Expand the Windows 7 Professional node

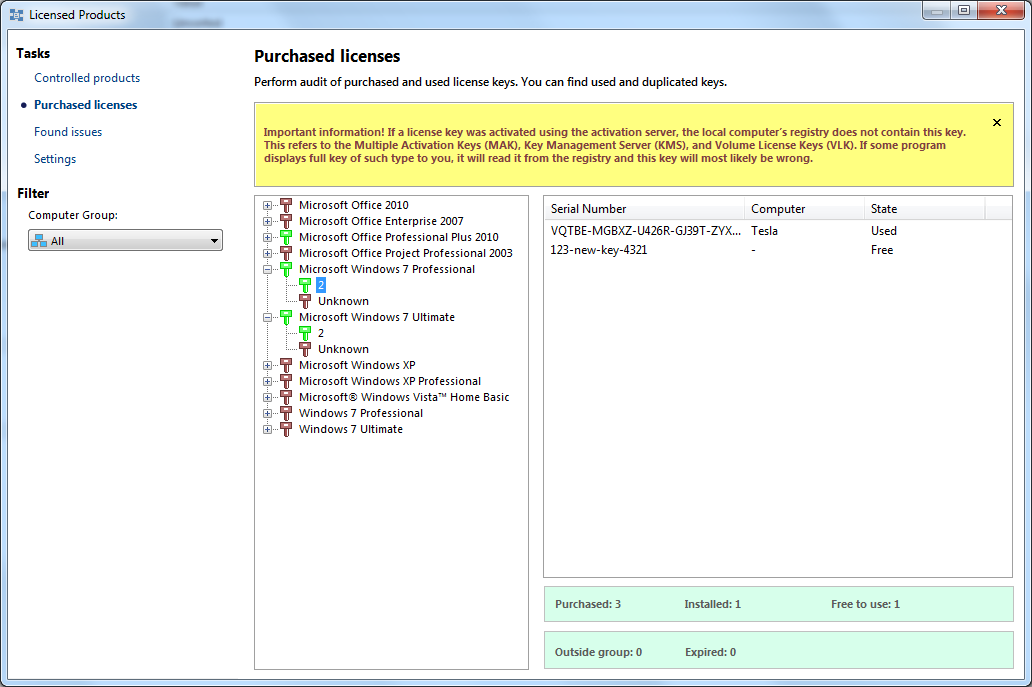pos(267,413)
